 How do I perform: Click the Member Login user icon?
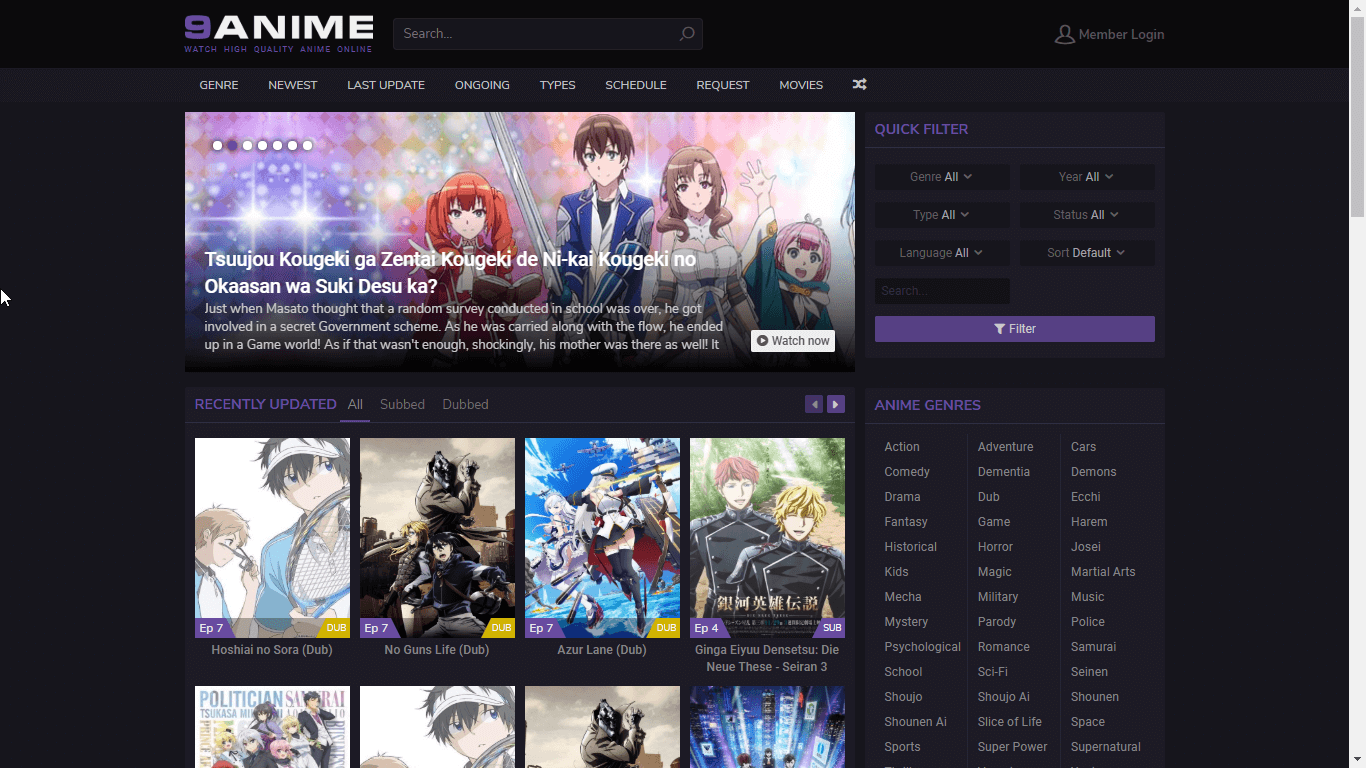click(x=1064, y=34)
